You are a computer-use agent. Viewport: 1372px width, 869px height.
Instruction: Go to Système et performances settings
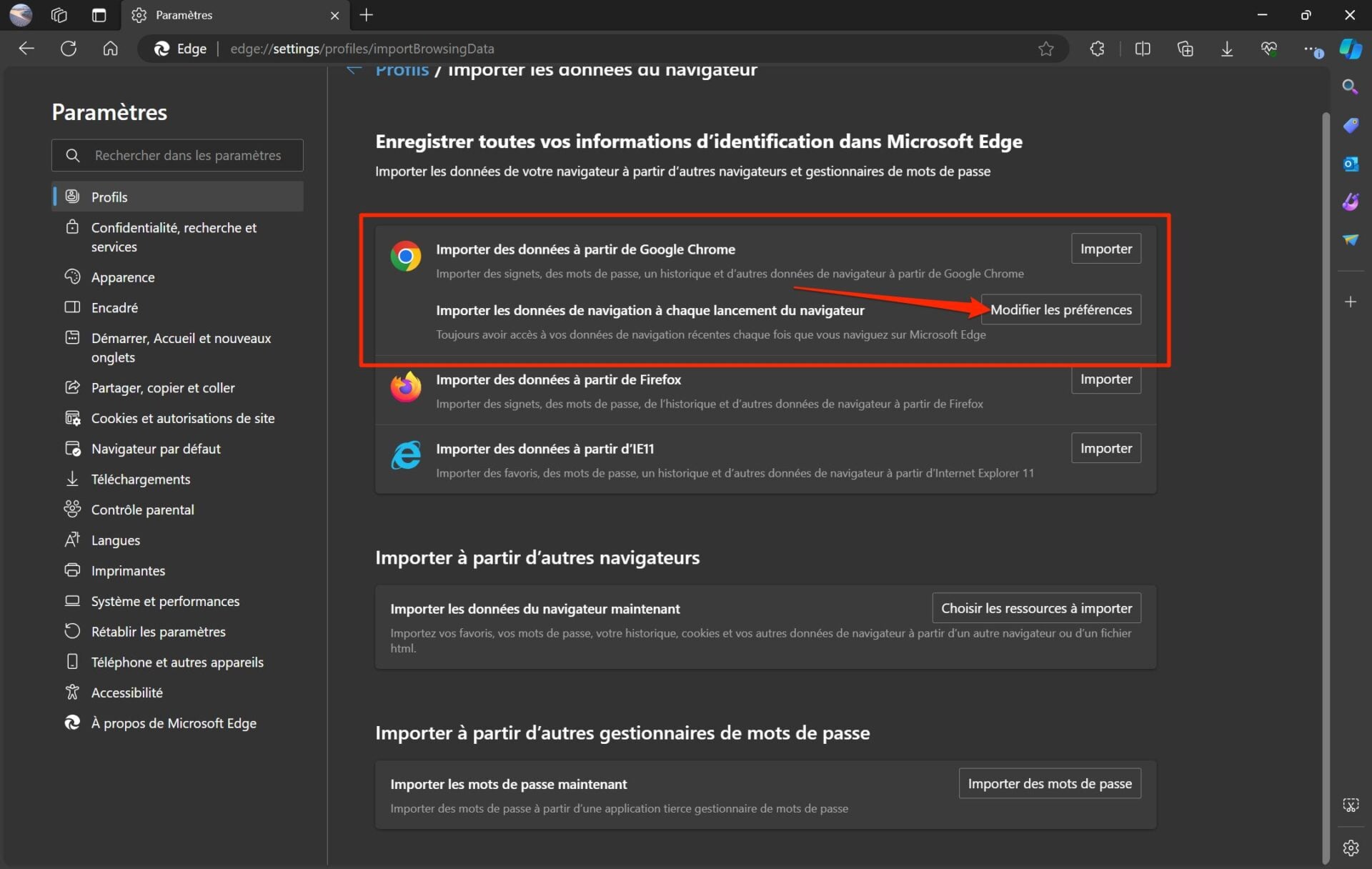click(x=165, y=601)
